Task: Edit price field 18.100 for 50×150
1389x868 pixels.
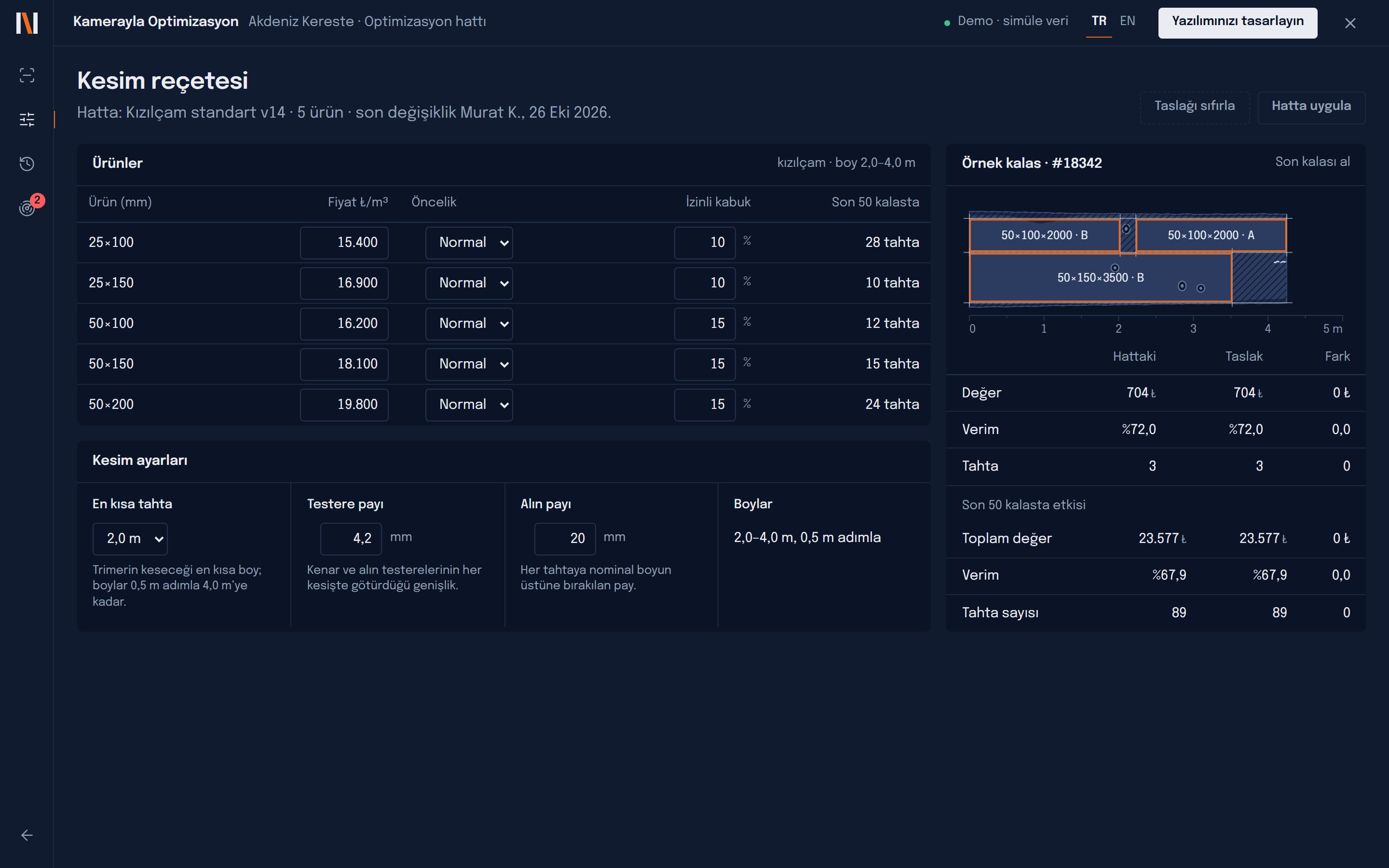Action: pos(344,364)
